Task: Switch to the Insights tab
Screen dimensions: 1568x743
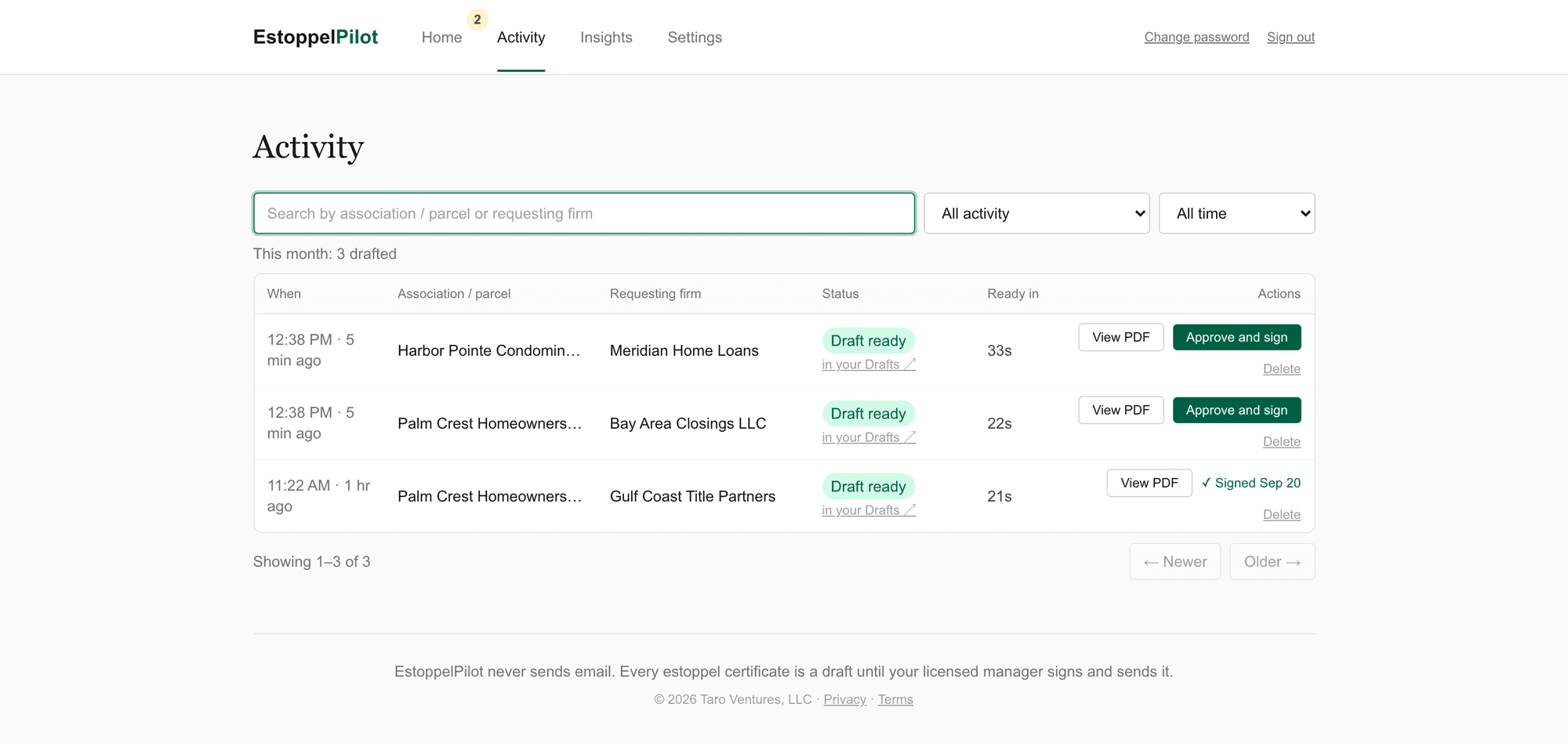Action: coord(606,37)
